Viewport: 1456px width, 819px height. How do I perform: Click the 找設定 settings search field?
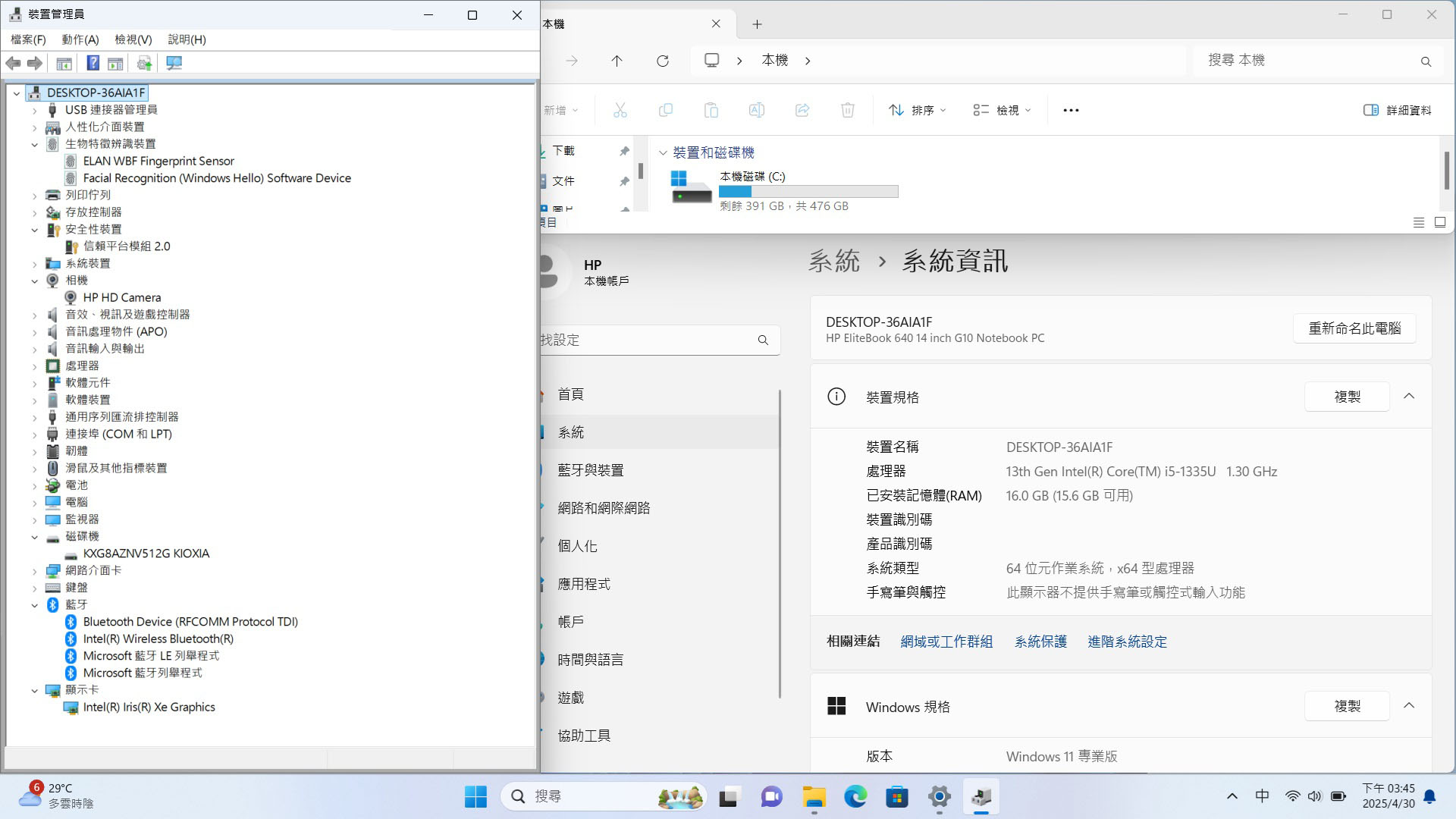click(x=660, y=340)
